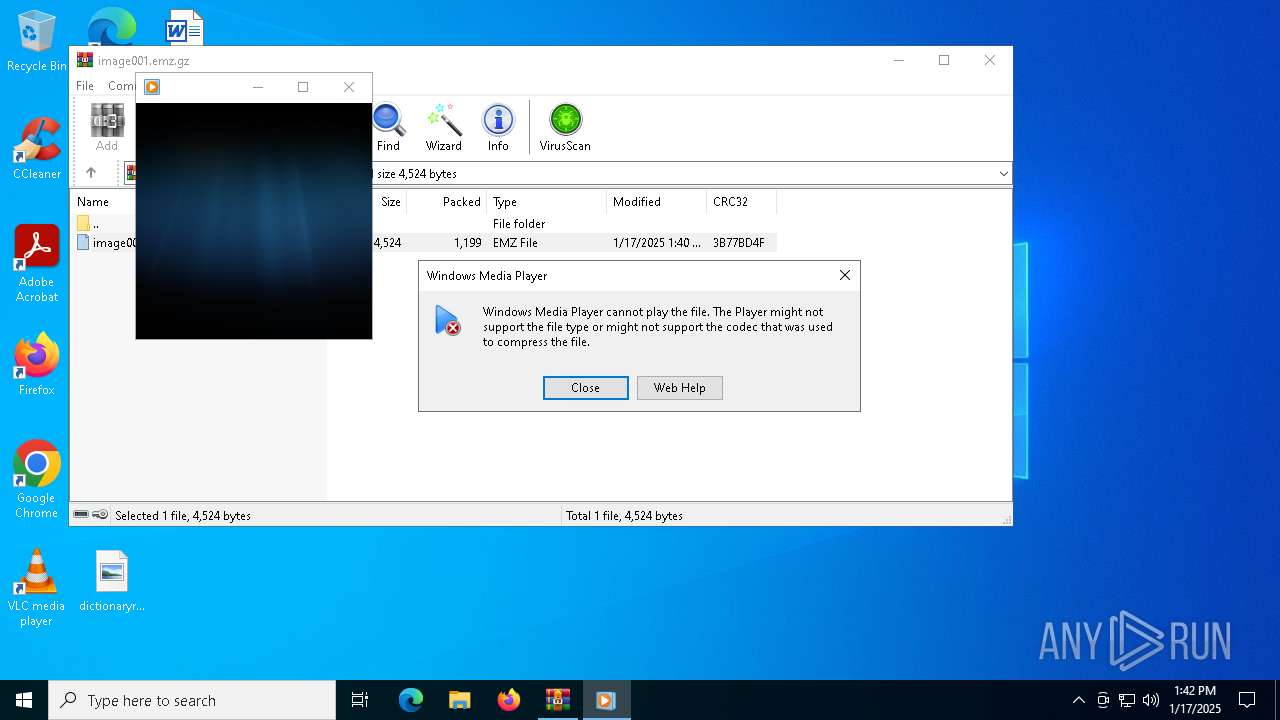1280x720 pixels.
Task: Minimize the Windows Media Player window
Action: pyautogui.click(x=258, y=87)
